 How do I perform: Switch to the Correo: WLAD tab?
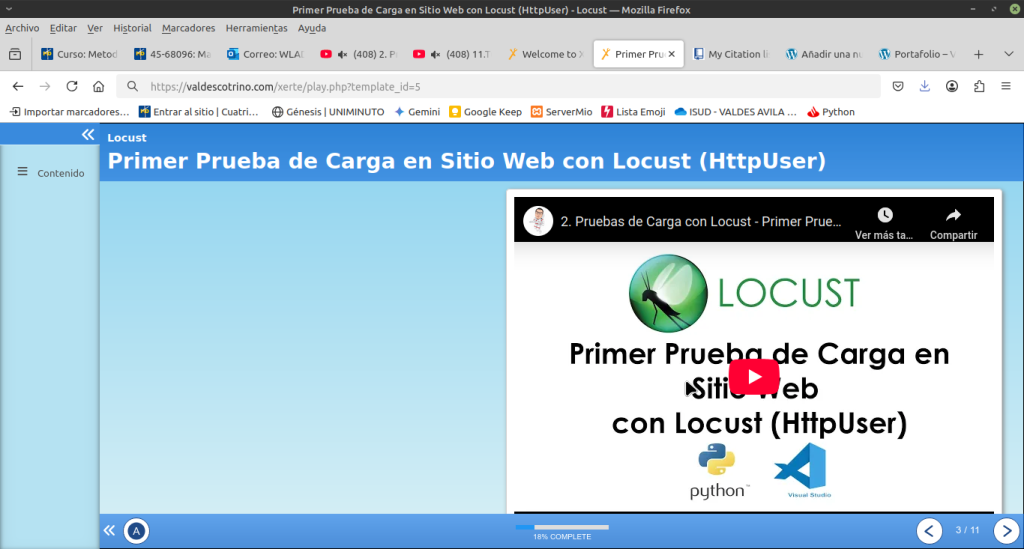pyautogui.click(x=265, y=54)
